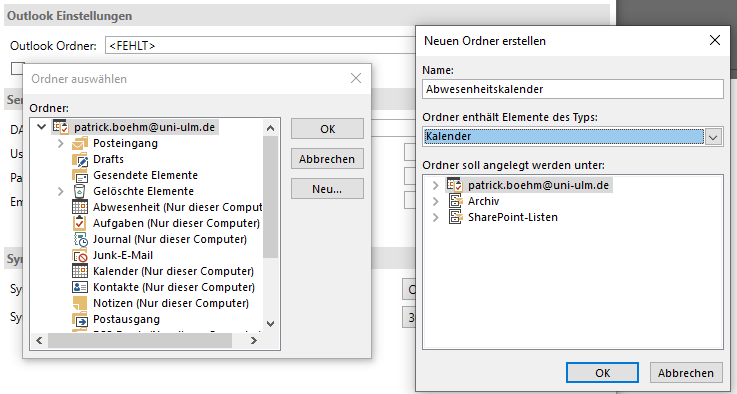737x394 pixels.
Task: Select the Posteingang inbox folder icon
Action: tap(80, 143)
